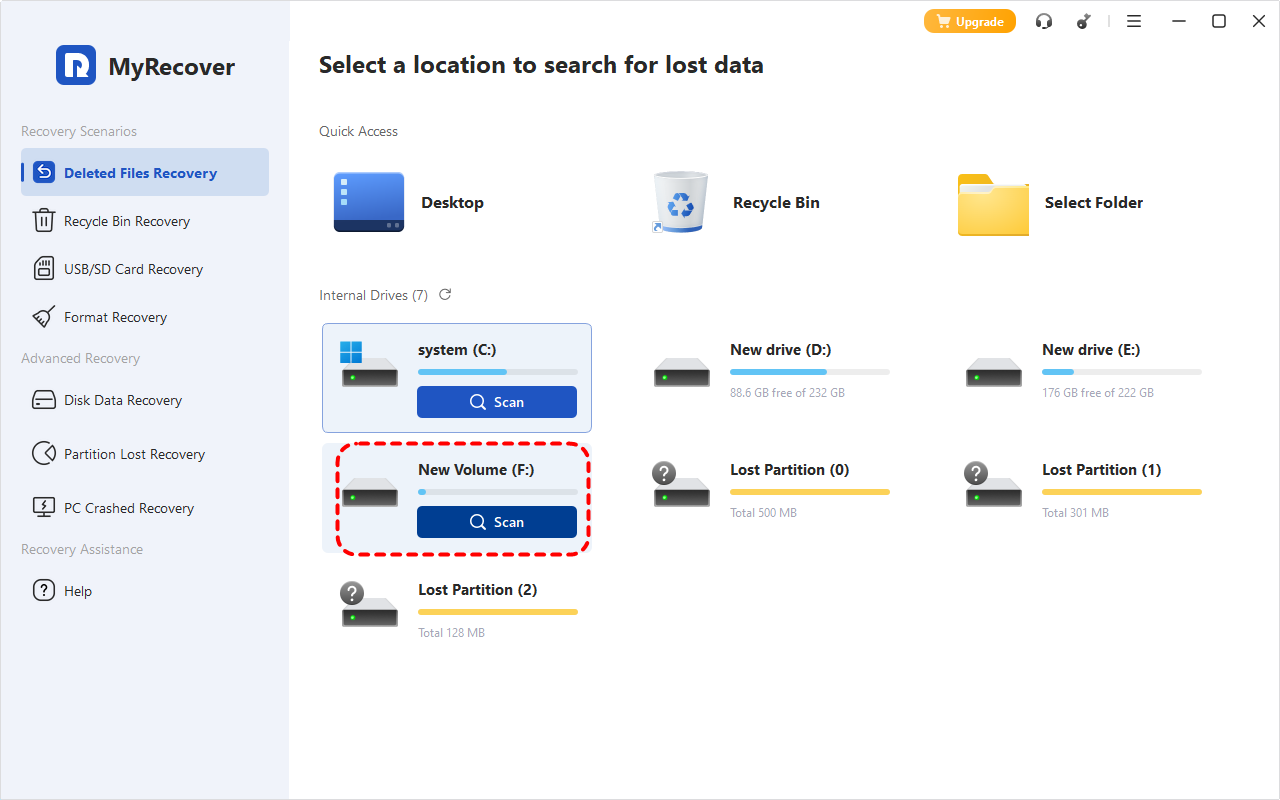1280x800 pixels.
Task: Select the Recycle Bin quick access icon
Action: point(680,202)
